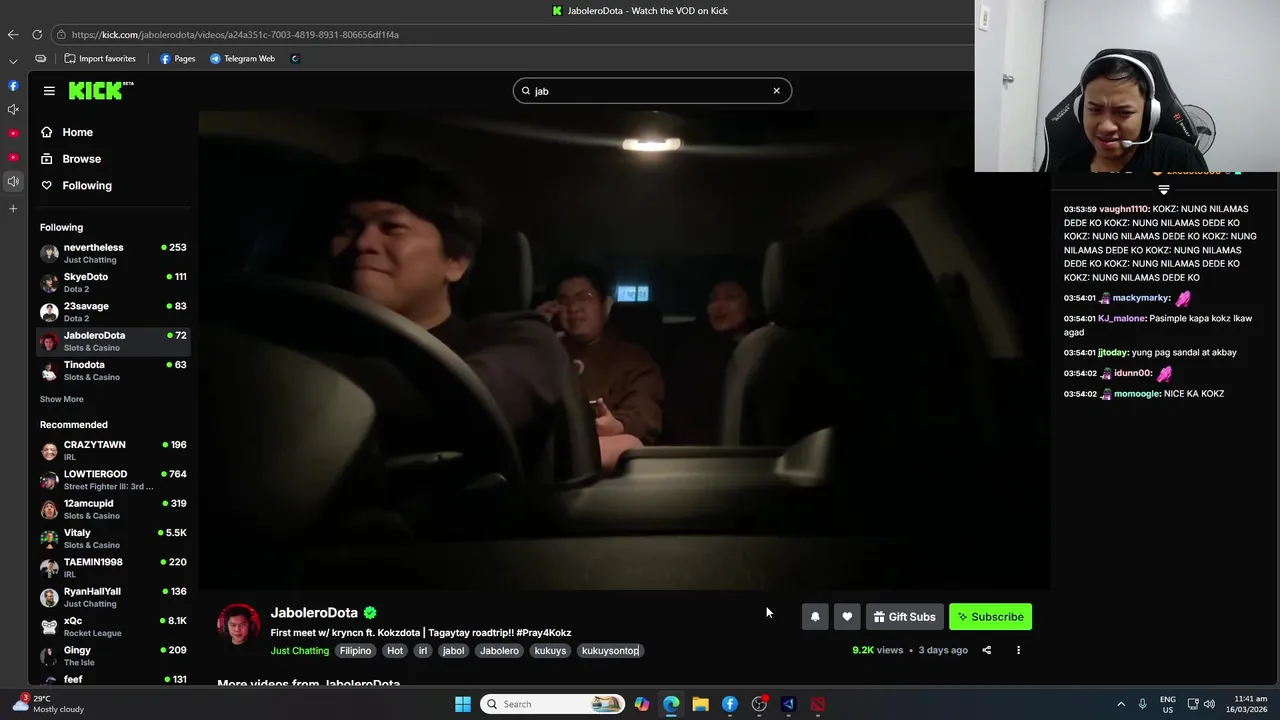This screenshot has height=720, width=1280.
Task: Open the tab actions chevron in browser sidebar
Action: pyautogui.click(x=13, y=61)
